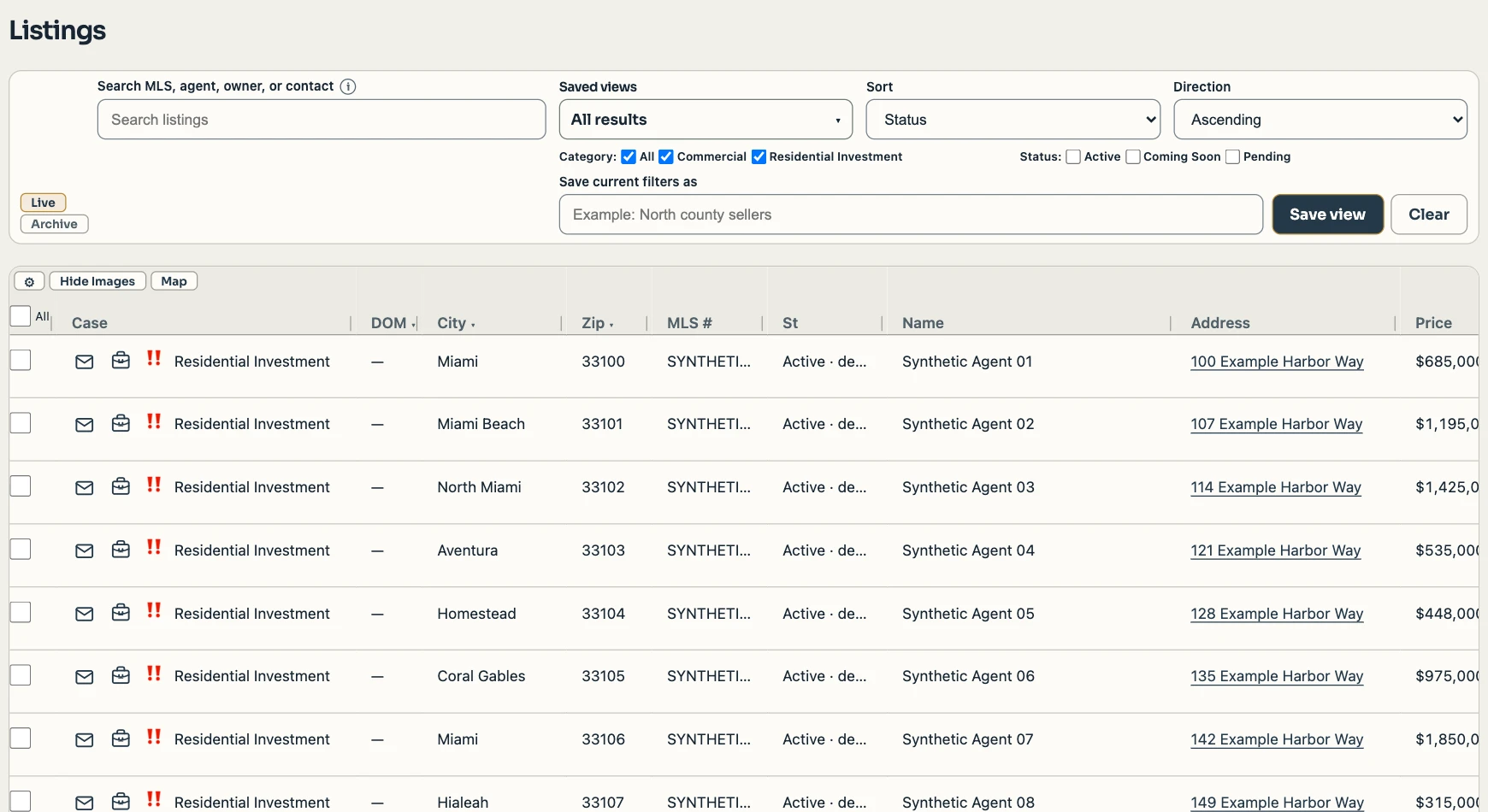The width and height of the screenshot is (1488, 812).
Task: Email Synthetic Agent 04 via envelope icon
Action: (84, 551)
